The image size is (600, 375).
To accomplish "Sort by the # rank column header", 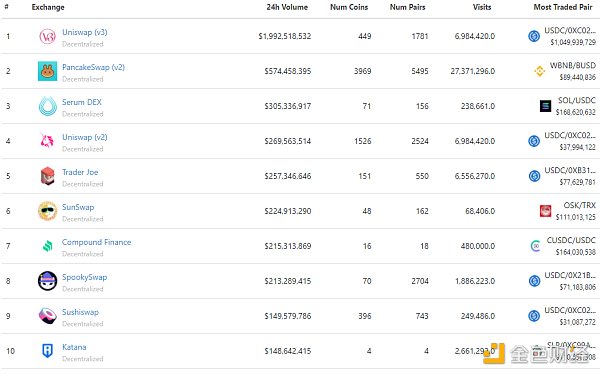I will point(7,7).
